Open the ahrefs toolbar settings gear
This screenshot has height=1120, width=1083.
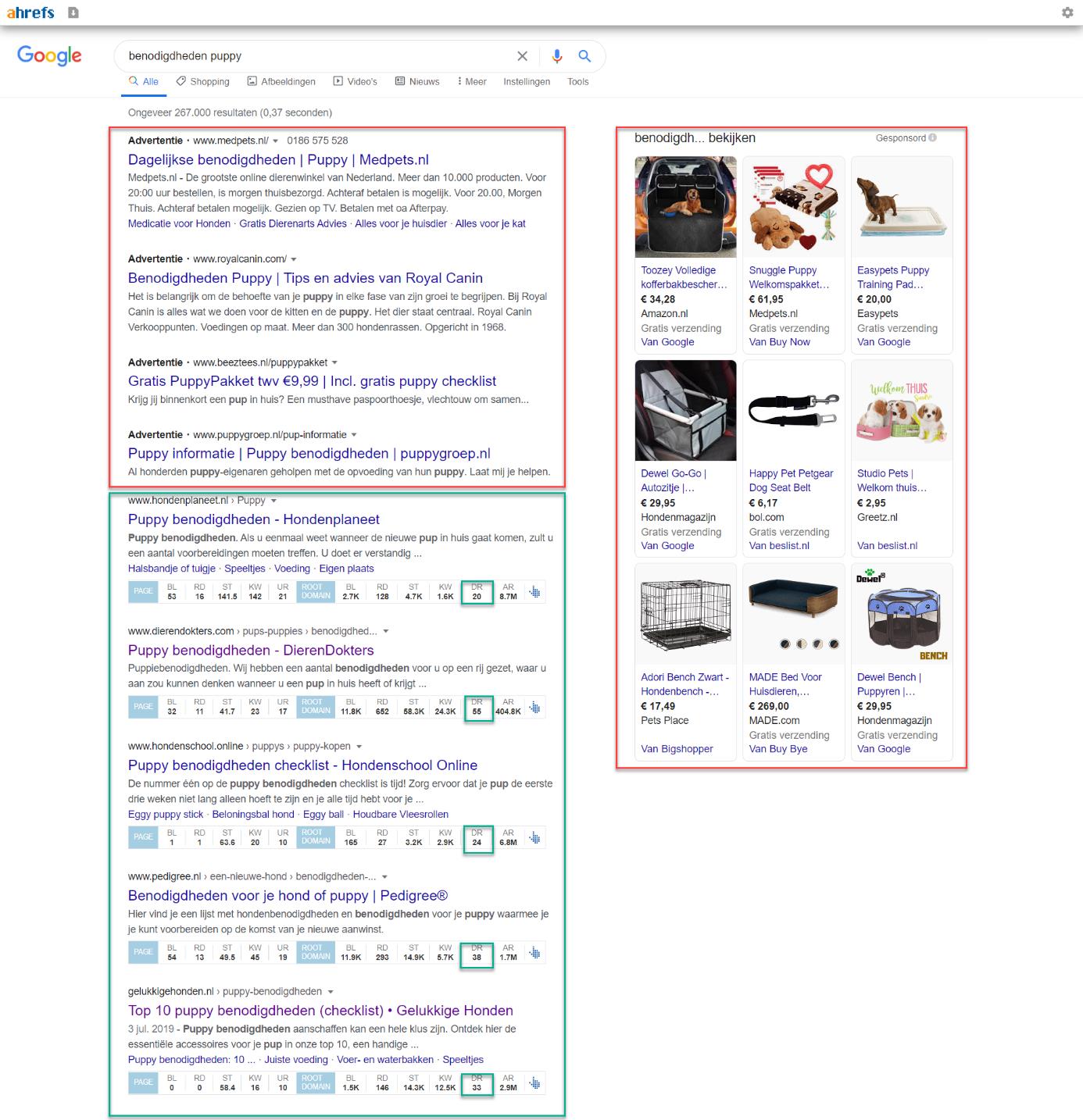1067,12
